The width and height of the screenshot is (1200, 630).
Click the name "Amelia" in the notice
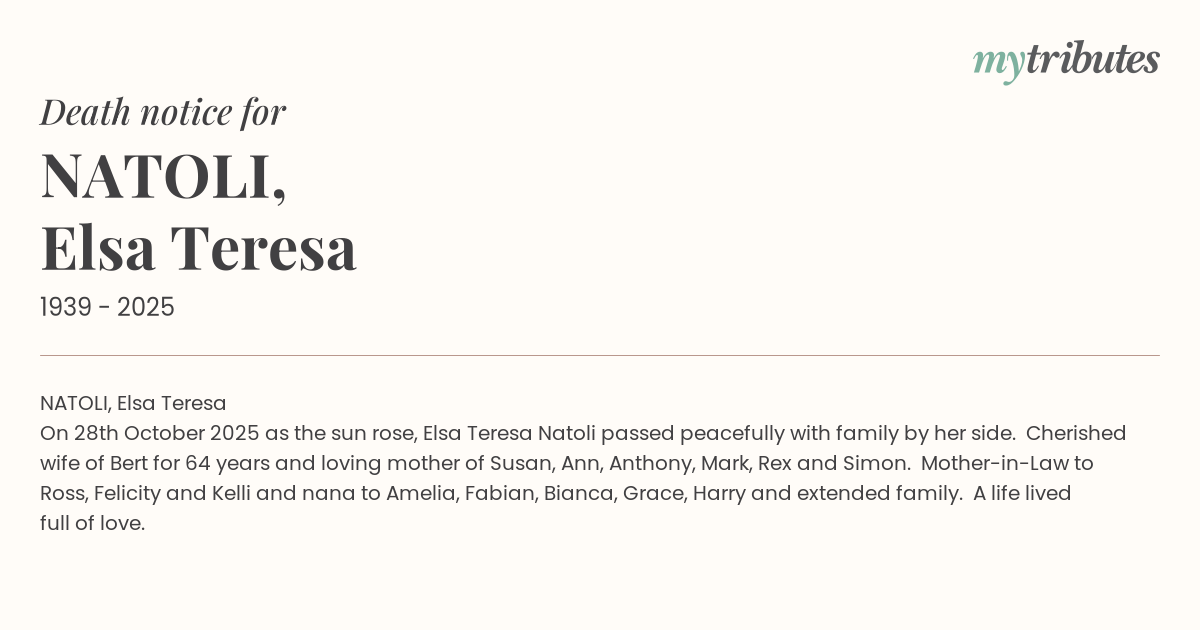420,493
